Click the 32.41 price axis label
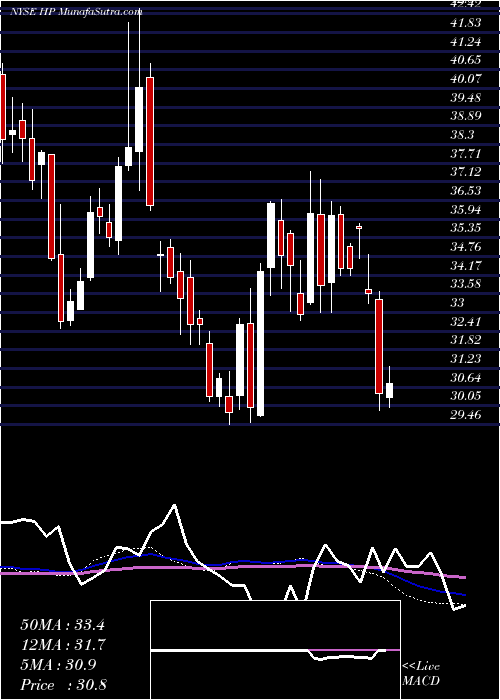This screenshot has height=700, width=500. click(466, 321)
